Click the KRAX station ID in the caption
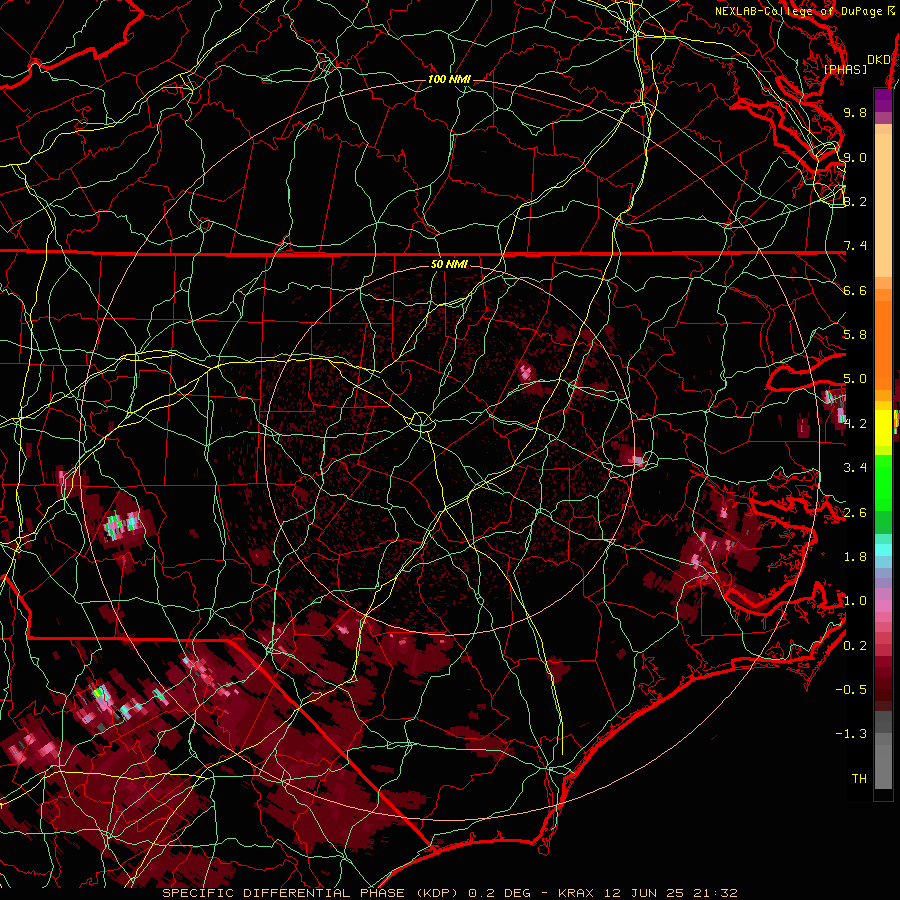 [577, 893]
